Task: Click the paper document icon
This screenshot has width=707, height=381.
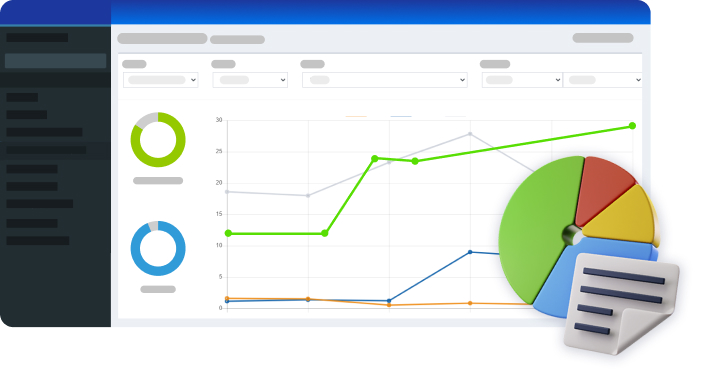Action: tap(621, 303)
